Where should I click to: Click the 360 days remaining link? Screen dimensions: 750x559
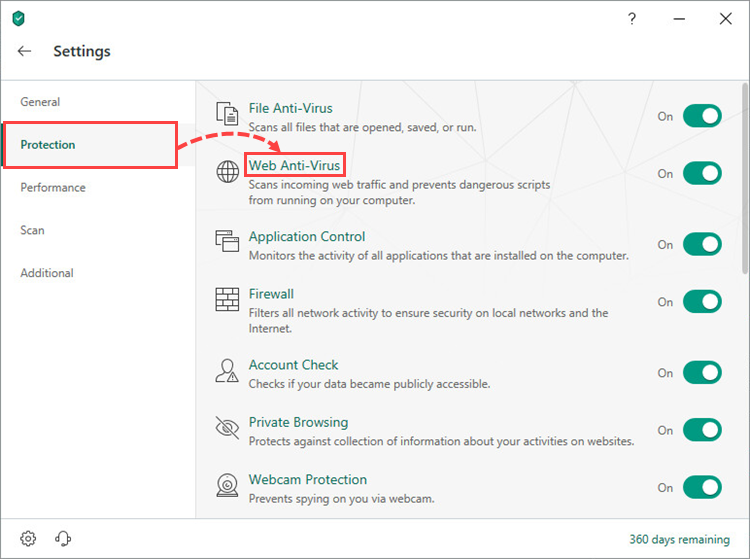click(x=680, y=539)
